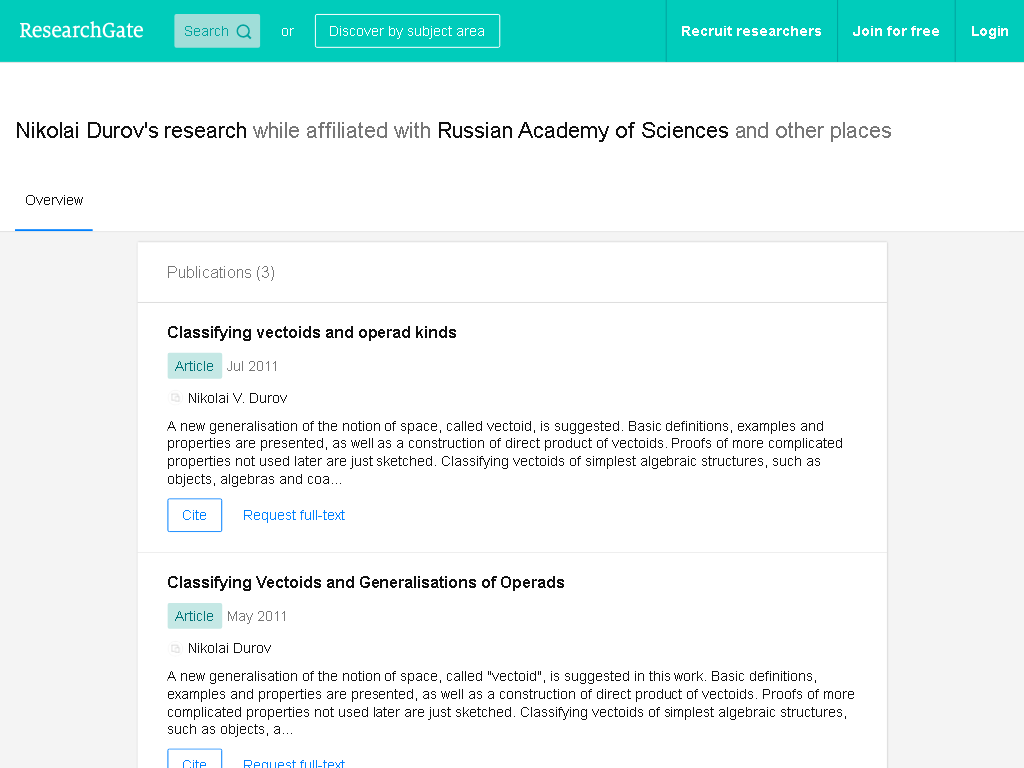Click the Article tag dated Jul 2011
Image resolution: width=1024 pixels, height=768 pixels.
(x=194, y=366)
